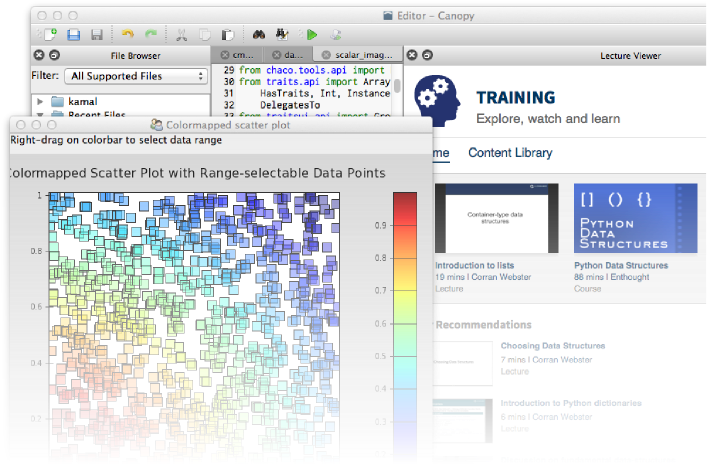Close the da... editor tab
The width and height of the screenshot is (707, 464).
pyautogui.click(x=277, y=55)
